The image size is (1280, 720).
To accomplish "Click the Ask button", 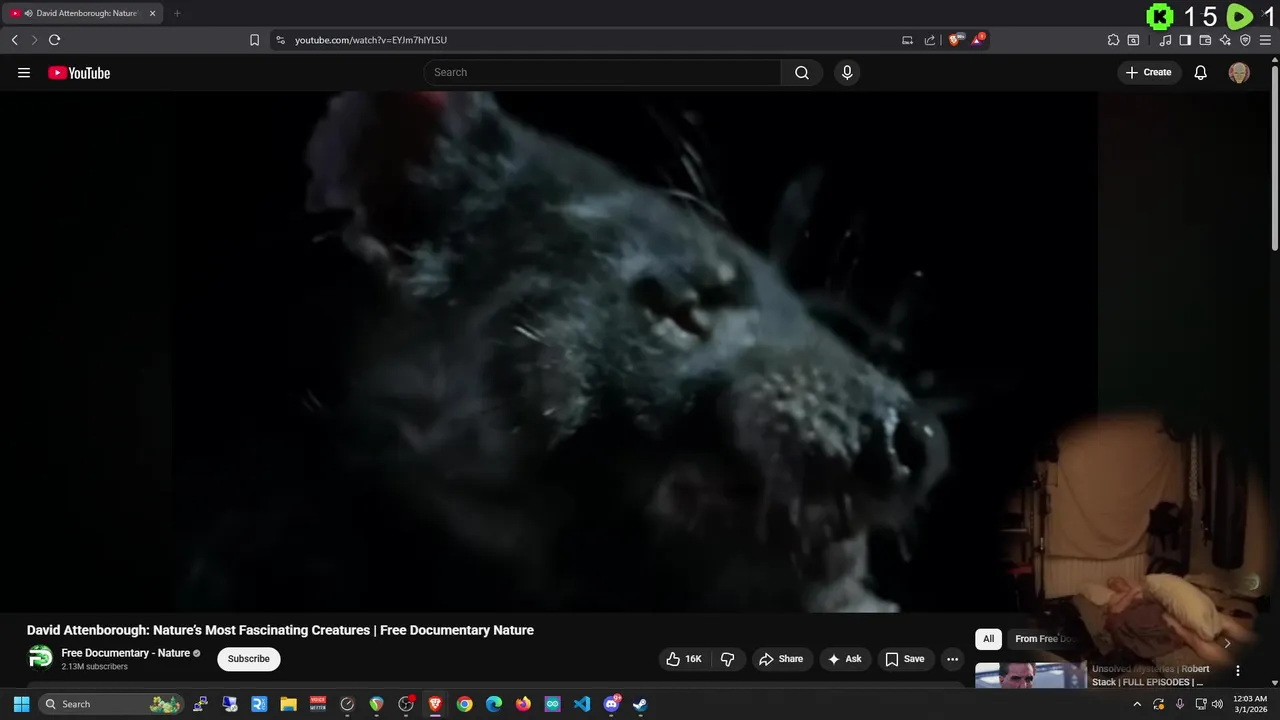I will (x=844, y=659).
